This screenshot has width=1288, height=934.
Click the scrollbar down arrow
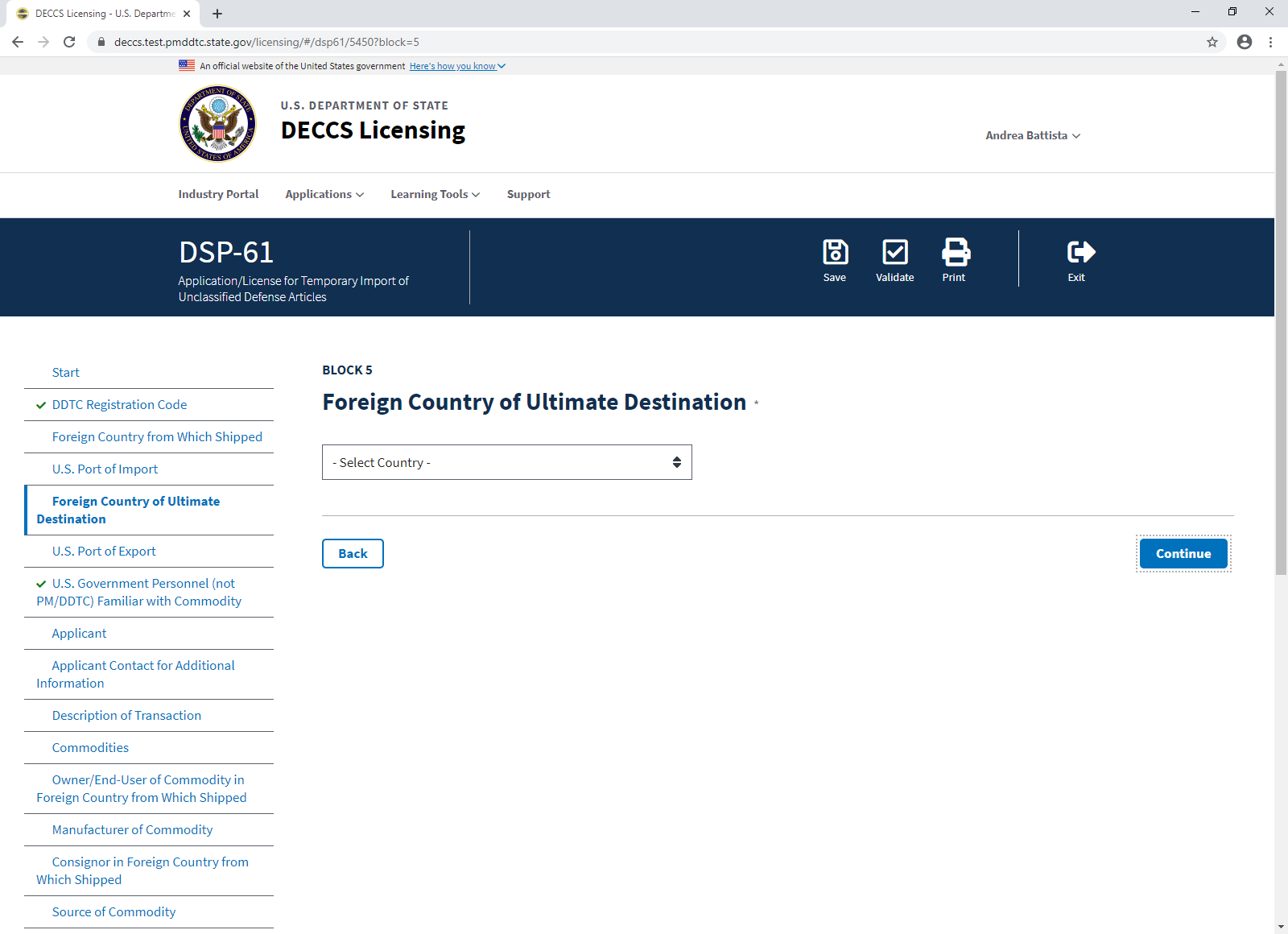tap(1281, 927)
